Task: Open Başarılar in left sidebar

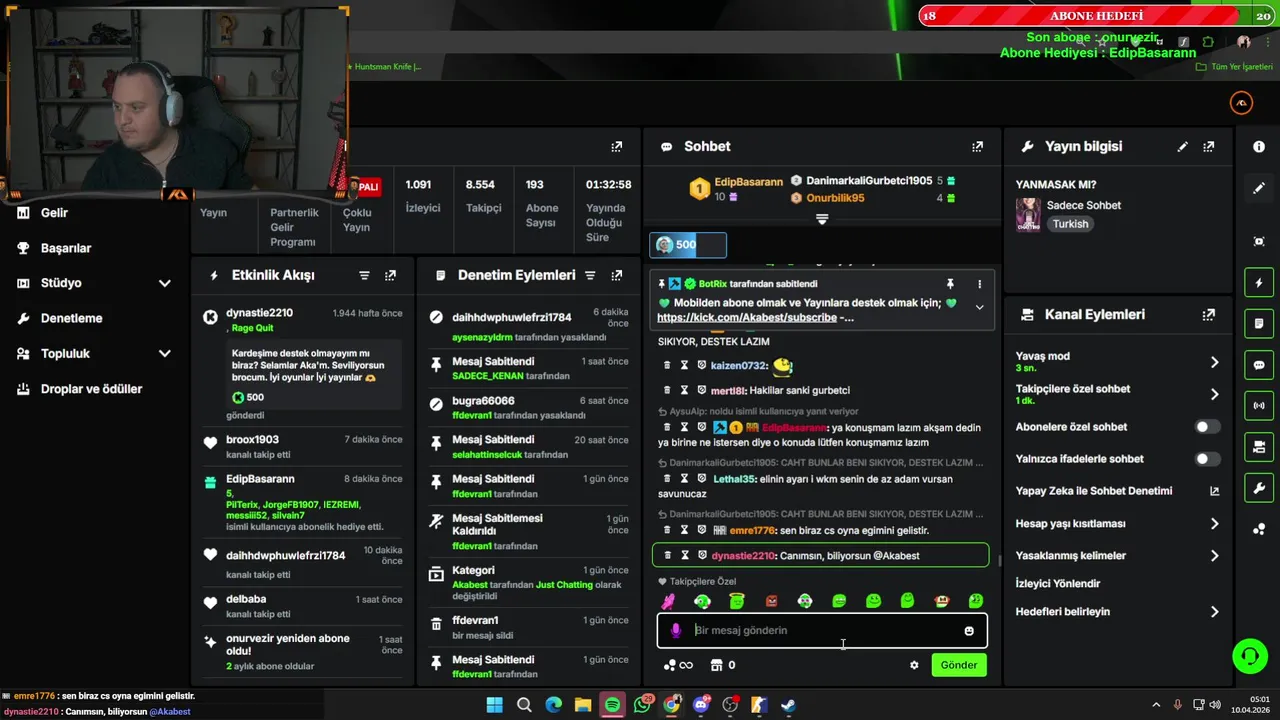Action: coord(66,248)
